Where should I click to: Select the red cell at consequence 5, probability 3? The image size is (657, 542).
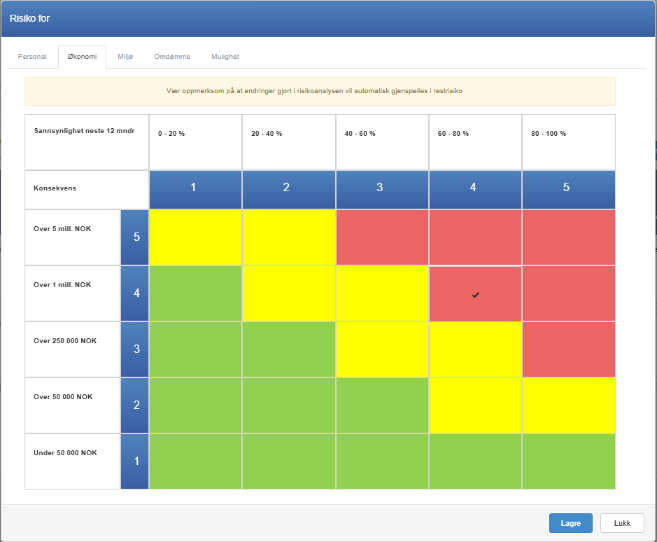[382, 237]
